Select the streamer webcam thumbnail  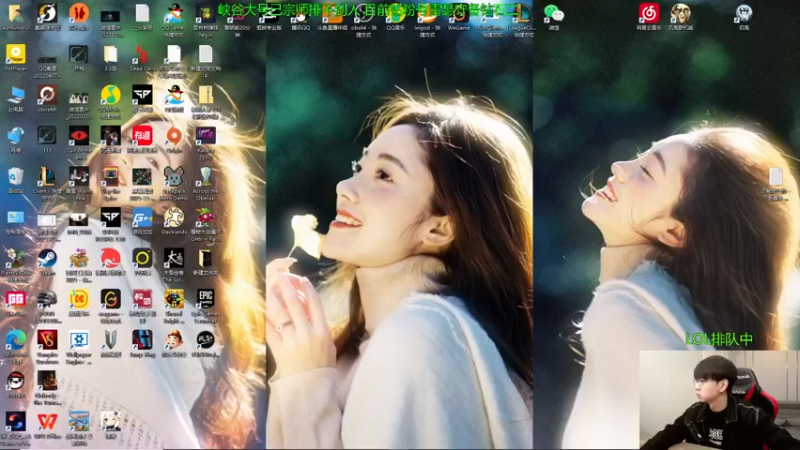(x=719, y=400)
